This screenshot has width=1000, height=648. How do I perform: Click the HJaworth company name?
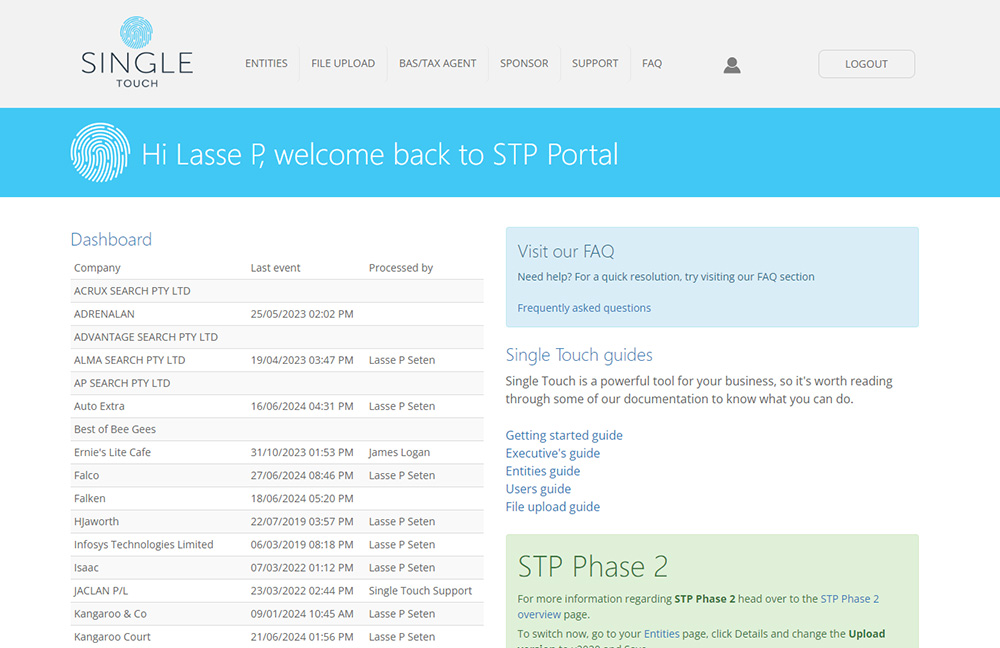click(x=96, y=522)
